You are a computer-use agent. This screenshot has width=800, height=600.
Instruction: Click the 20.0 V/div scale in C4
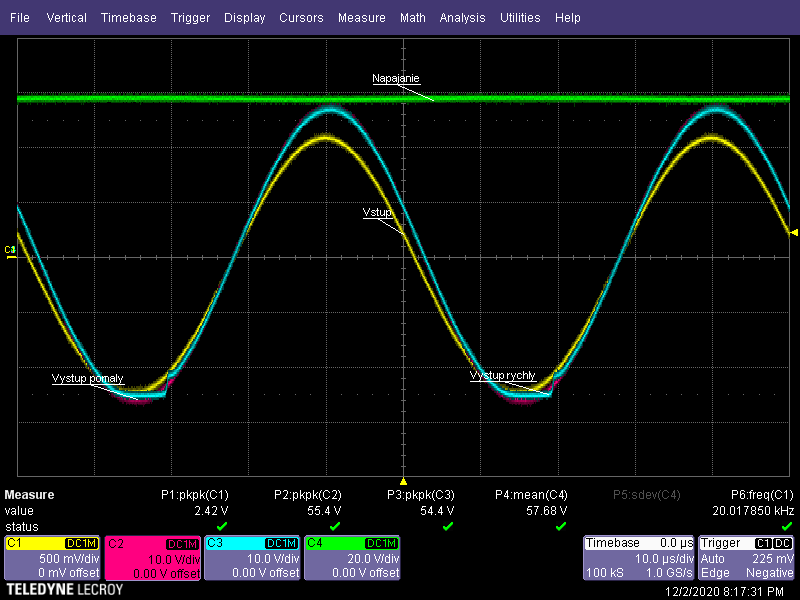[x=373, y=559]
